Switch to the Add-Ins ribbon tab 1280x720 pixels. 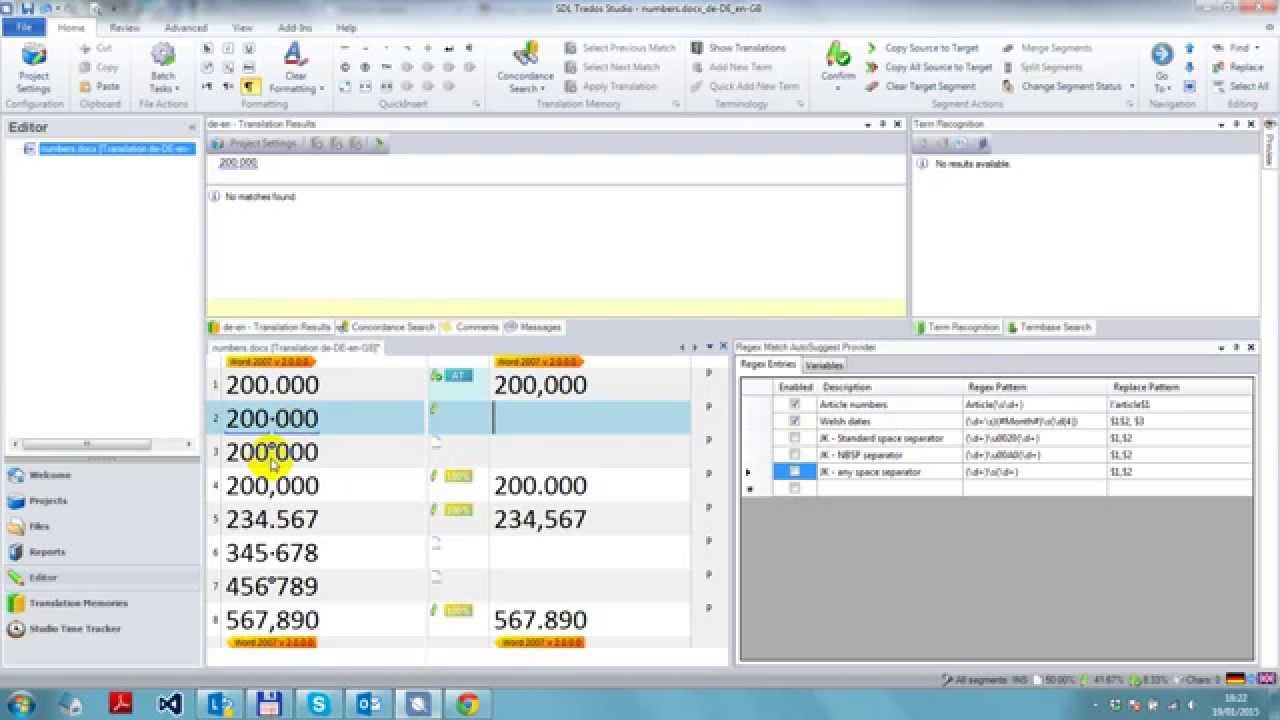tap(295, 28)
